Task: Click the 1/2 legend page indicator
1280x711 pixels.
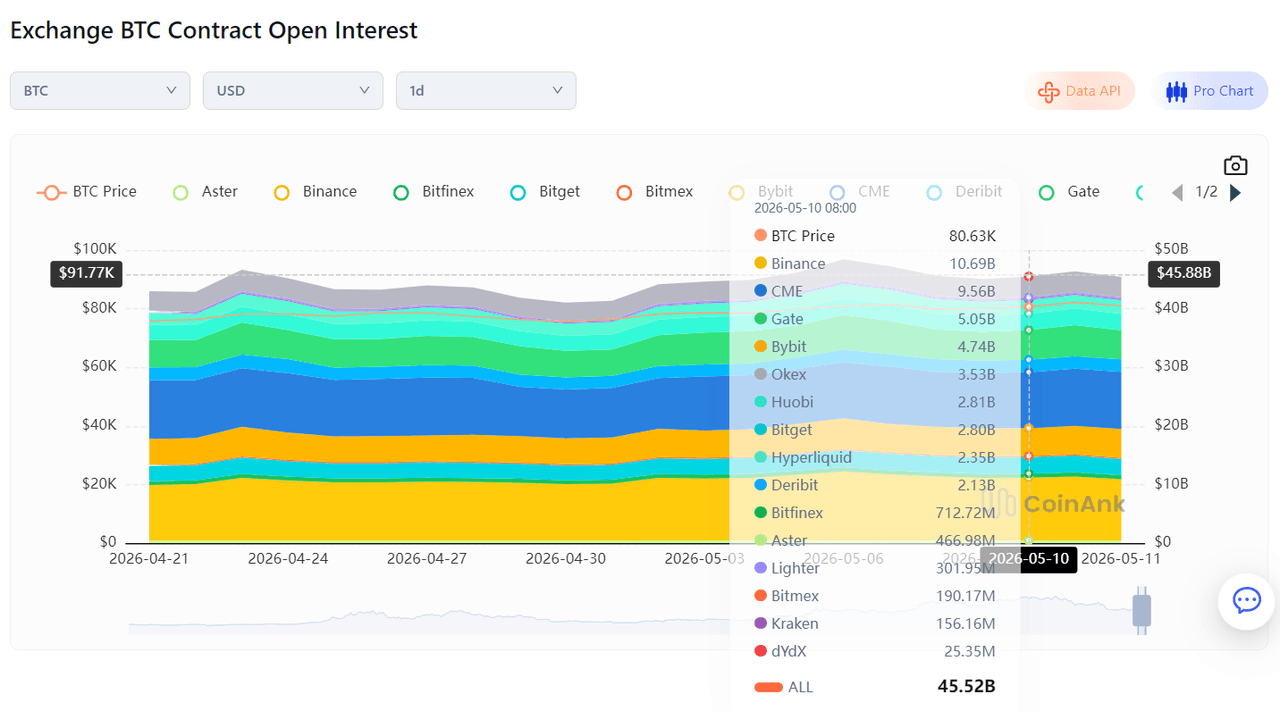Action: pyautogui.click(x=1207, y=192)
